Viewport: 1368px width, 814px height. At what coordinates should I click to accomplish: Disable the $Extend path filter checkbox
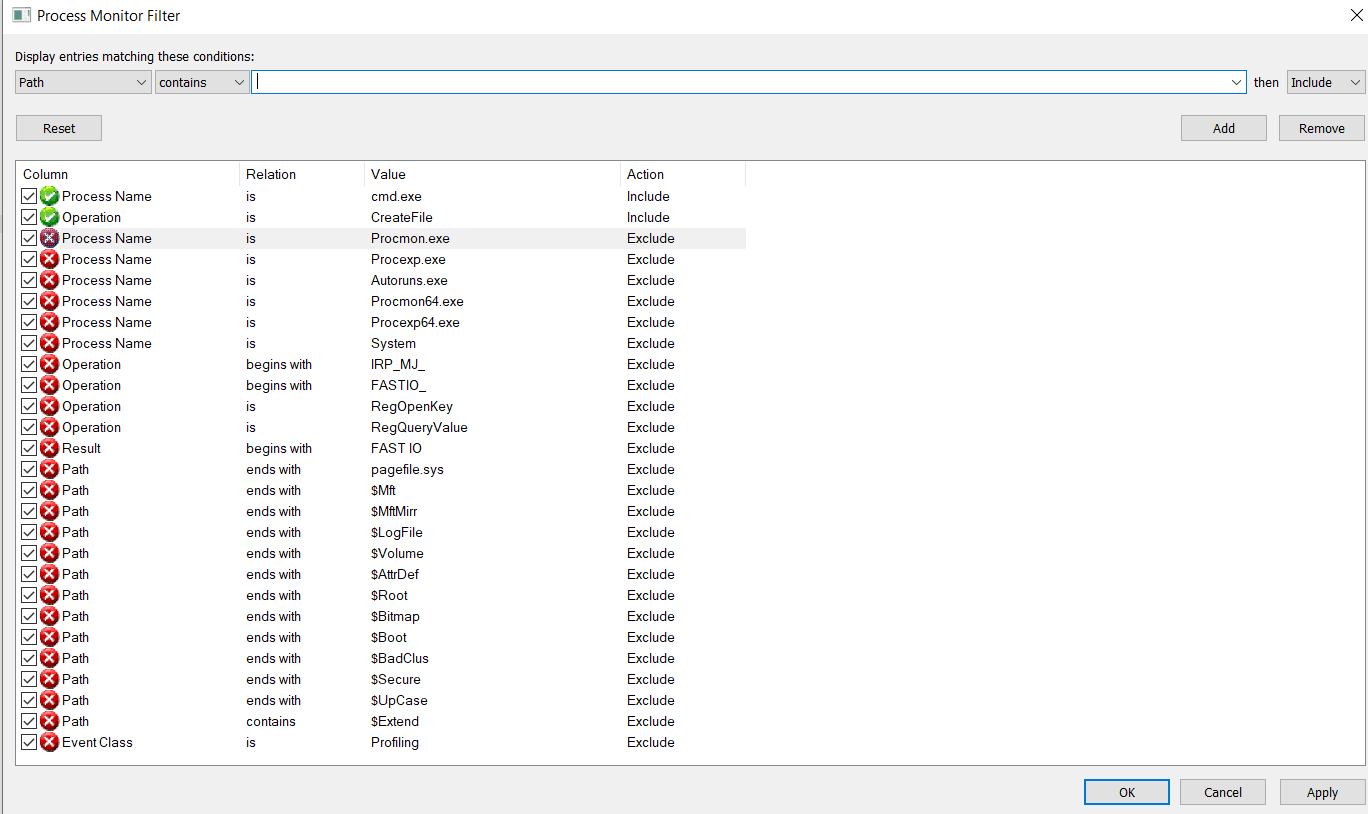tap(29, 721)
